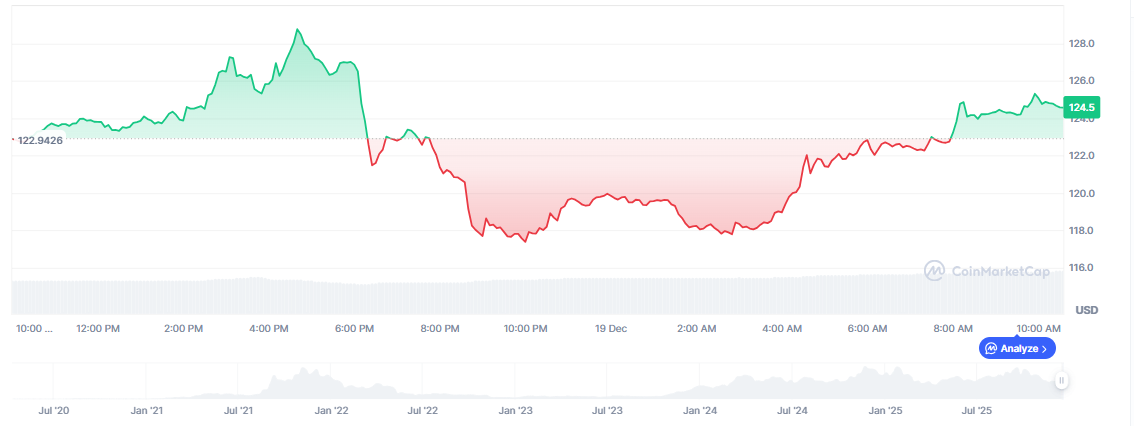Screen dimensions: 1134x426
Task: Click the sparkle icon in Analyze button
Action: [x=992, y=349]
